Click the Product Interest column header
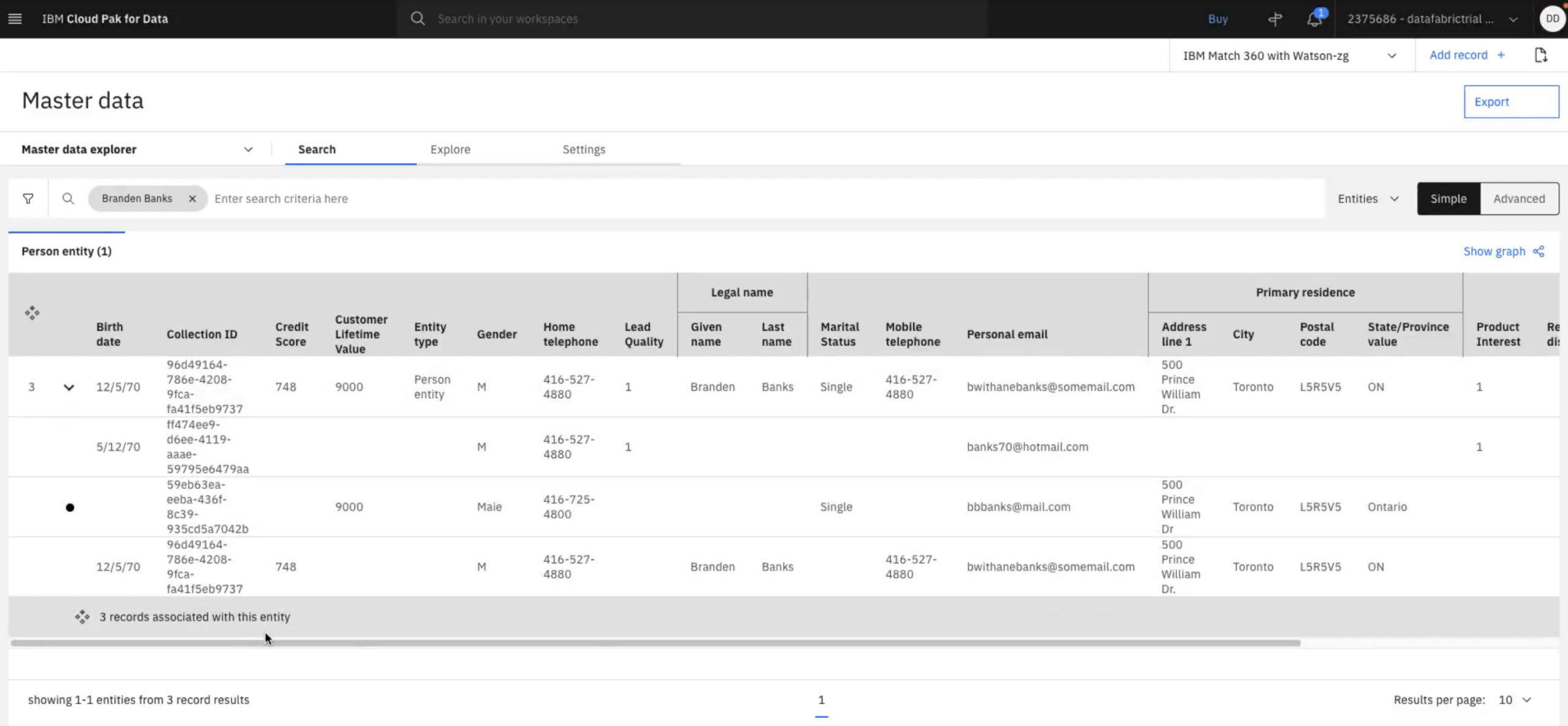The height and width of the screenshot is (726, 1568). click(1498, 335)
